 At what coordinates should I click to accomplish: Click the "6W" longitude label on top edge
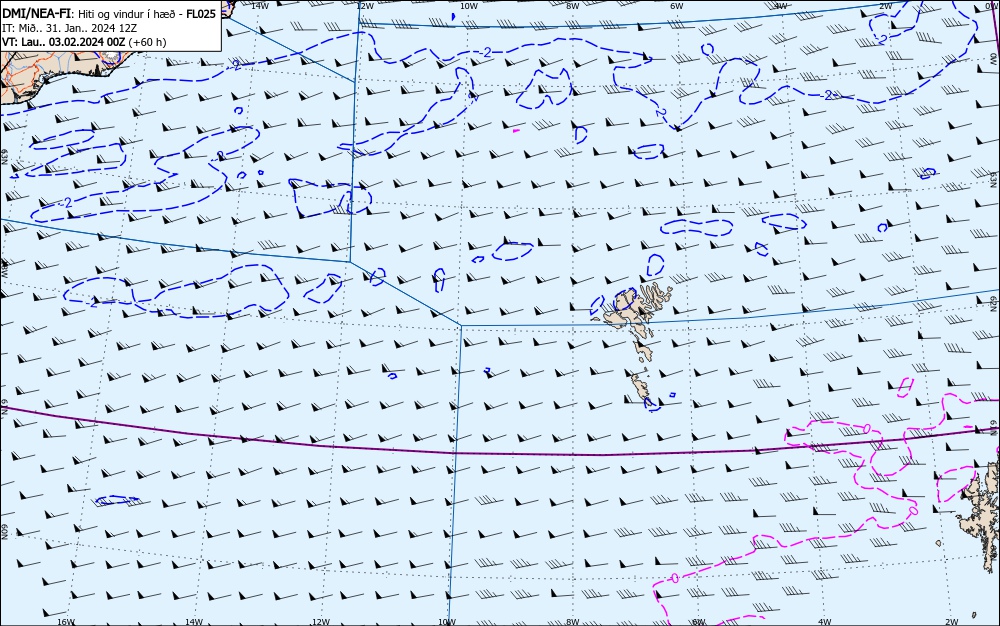pyautogui.click(x=677, y=6)
